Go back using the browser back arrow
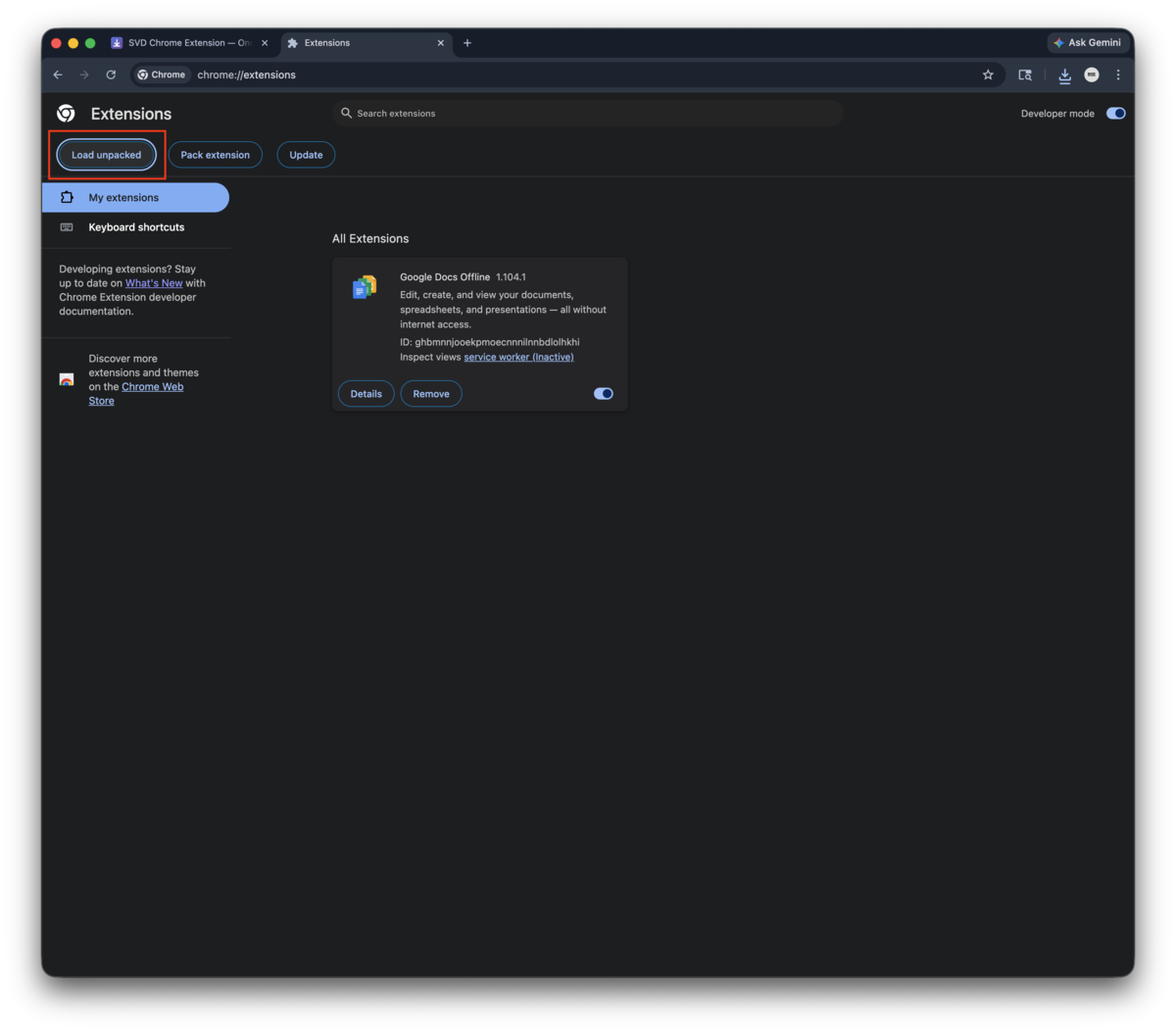This screenshot has height=1032, width=1176. pos(58,74)
